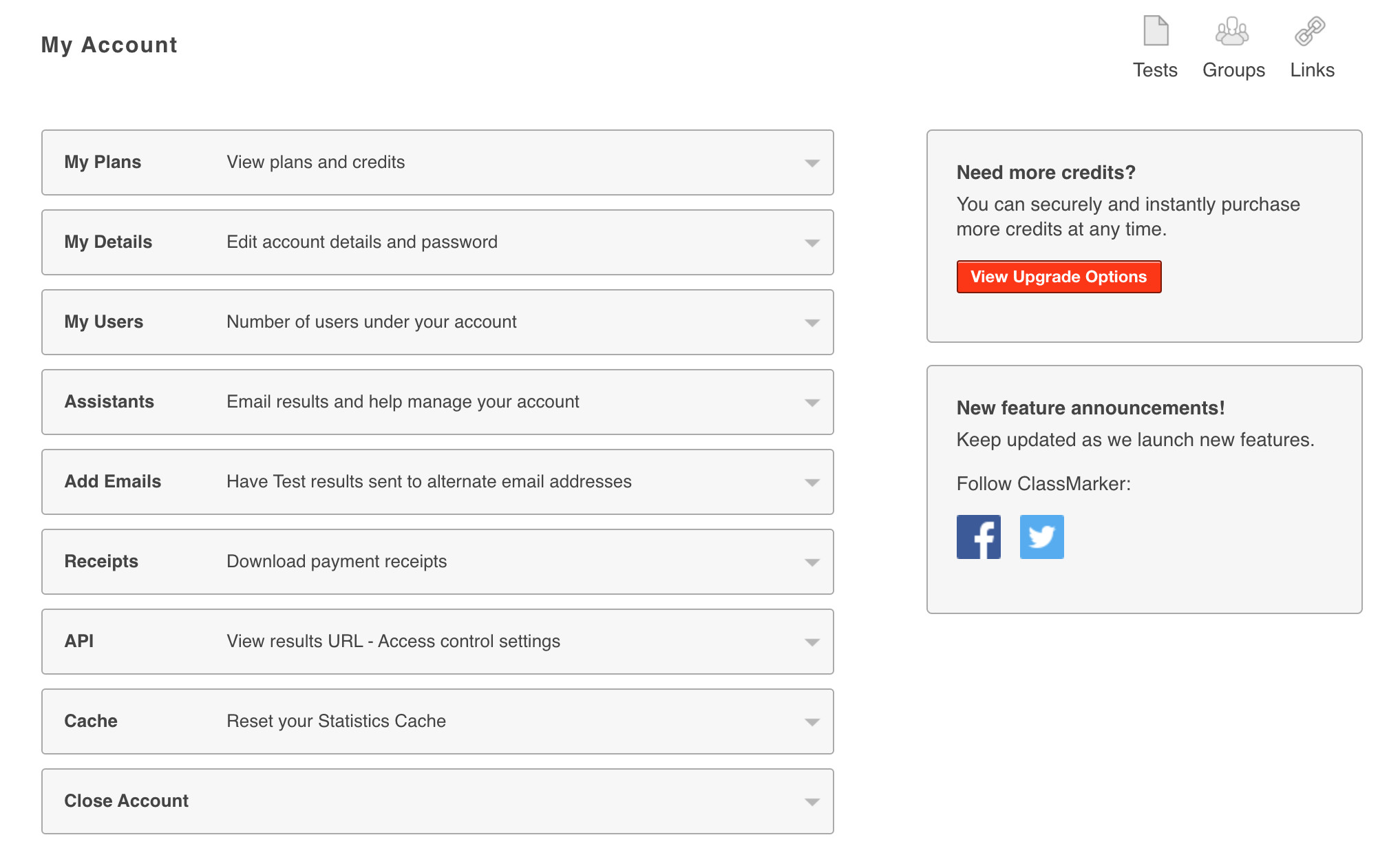Expand the Receipts section arrow
This screenshot has height=844, width=1400.
point(812,562)
